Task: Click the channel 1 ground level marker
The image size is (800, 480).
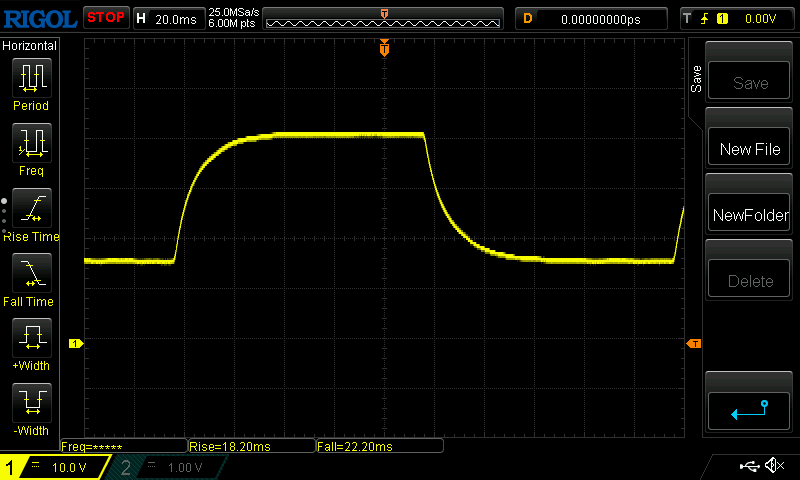Action: coord(76,343)
